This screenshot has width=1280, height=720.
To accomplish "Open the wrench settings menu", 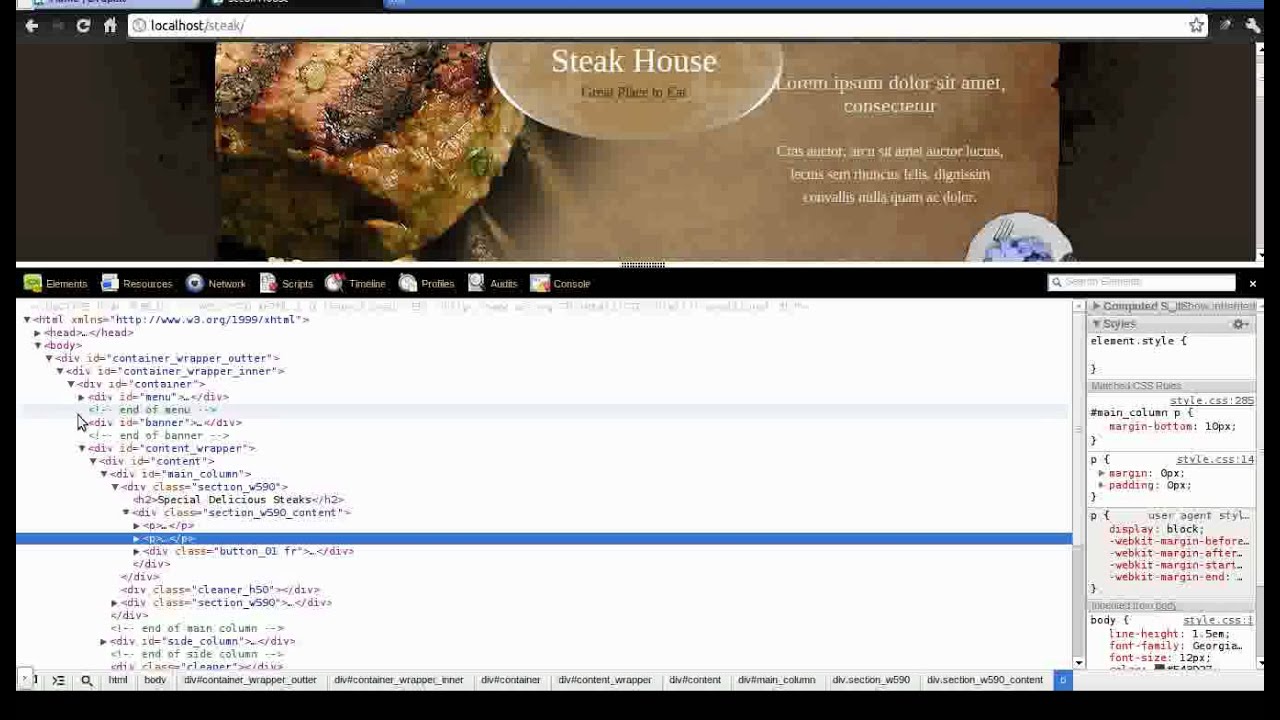I will click(1252, 25).
